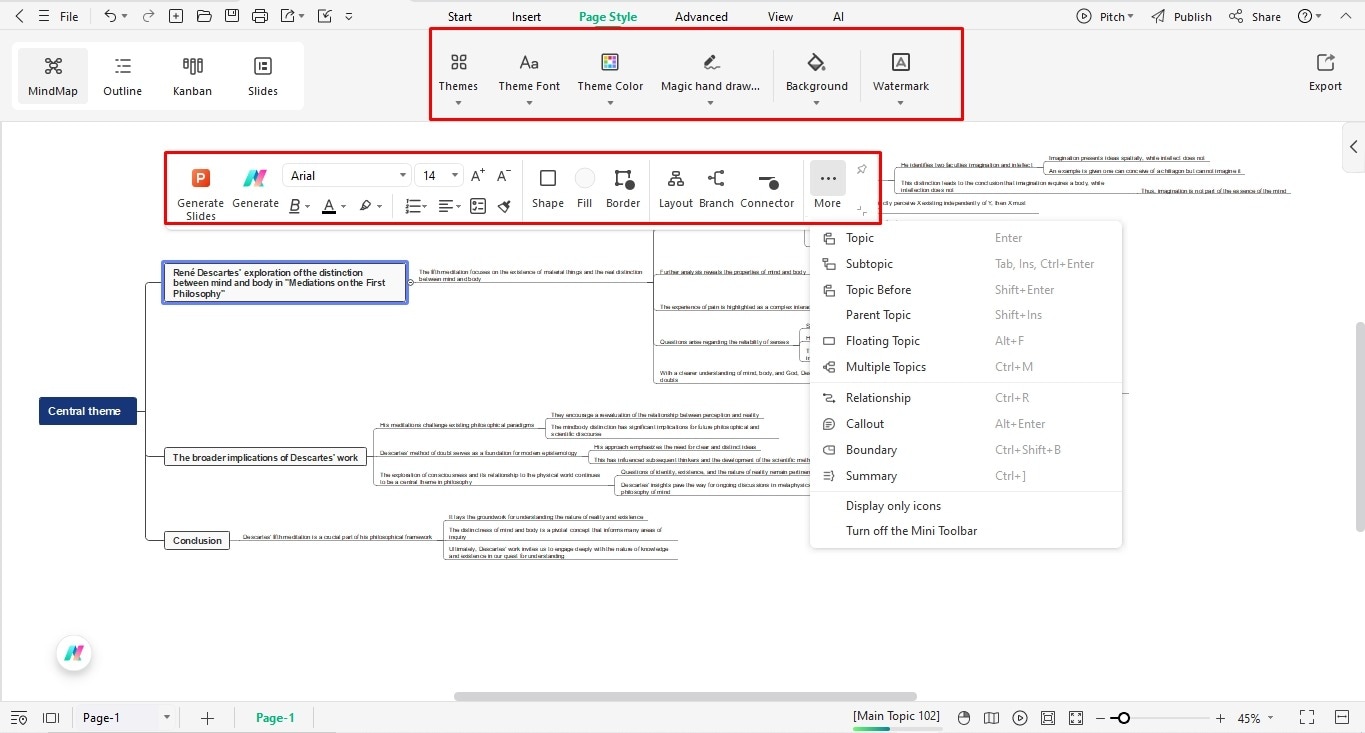This screenshot has height=733, width=1365.
Task: Click the task checklist icon
Action: click(x=478, y=206)
